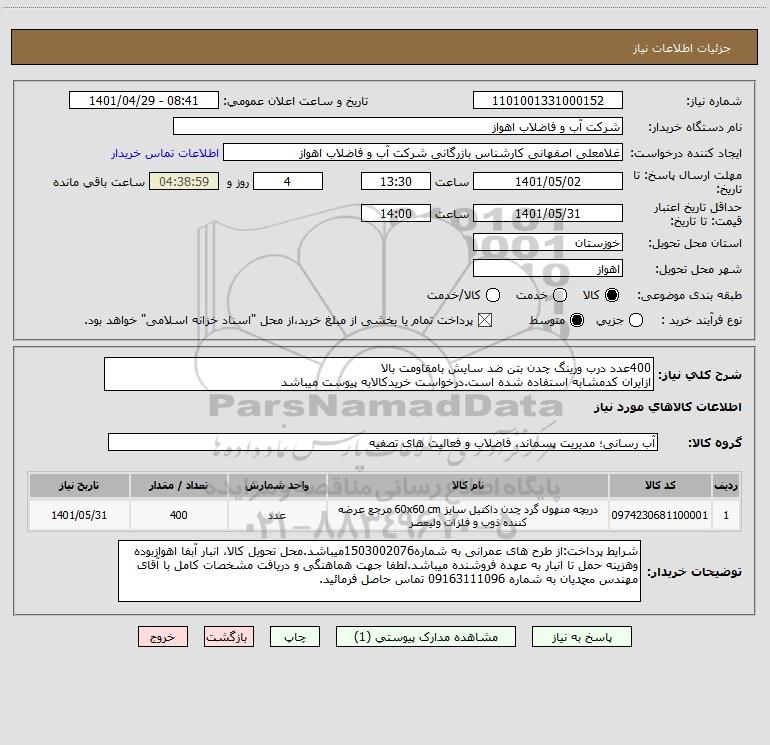Click the product name cell دریچه منهول گرد چدن
770x745 pixels.
click(x=468, y=515)
